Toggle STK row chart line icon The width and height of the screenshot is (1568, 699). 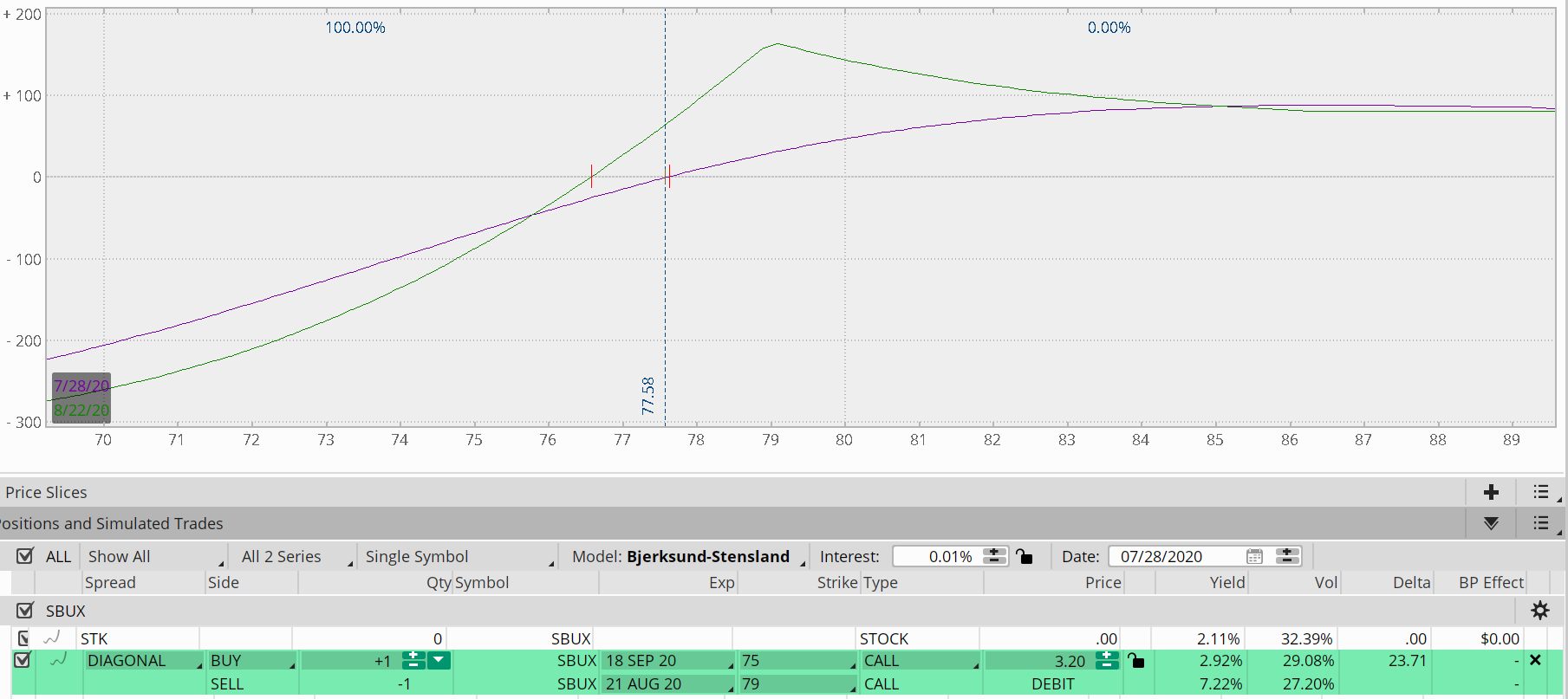(52, 638)
